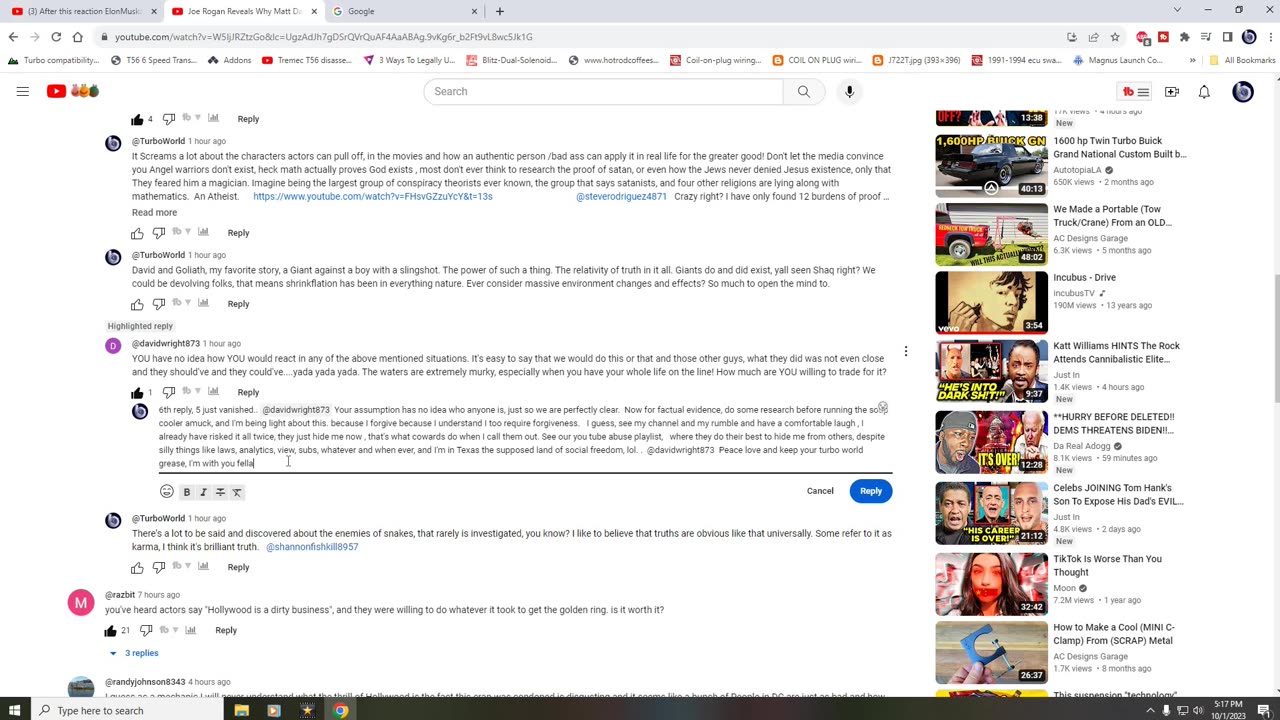The image size is (1280, 720).
Task: Expand Read more on the TurboWorld comment
Action: 154,212
